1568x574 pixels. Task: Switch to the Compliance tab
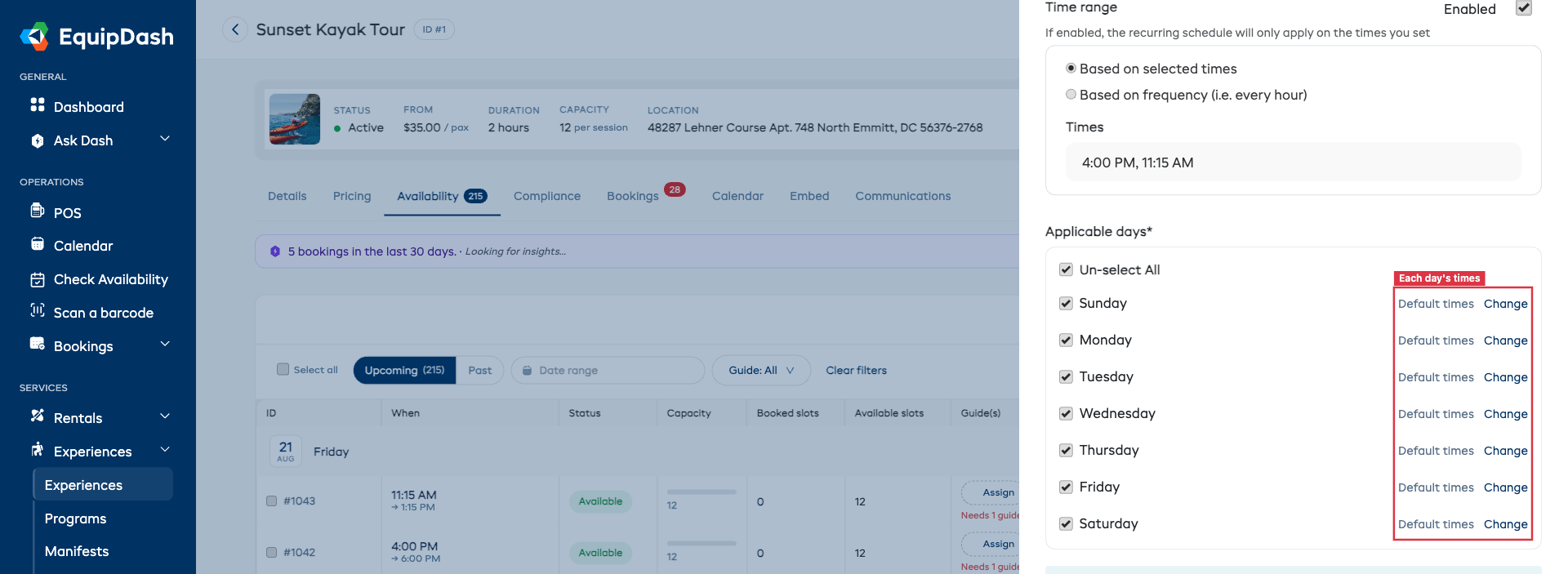pos(547,196)
